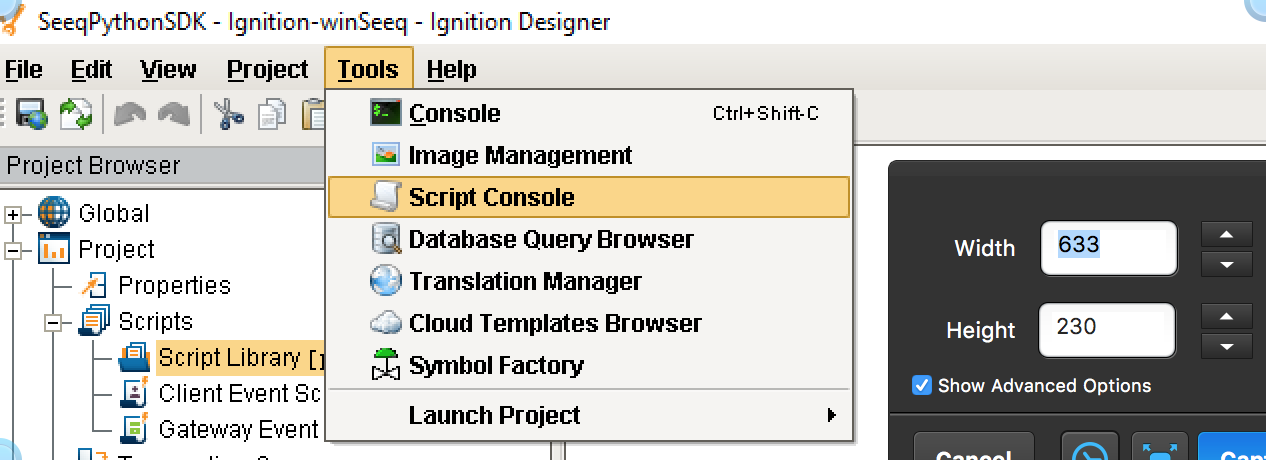The height and width of the screenshot is (460, 1266).
Task: Click the Update Project refresh icon
Action: [76, 115]
